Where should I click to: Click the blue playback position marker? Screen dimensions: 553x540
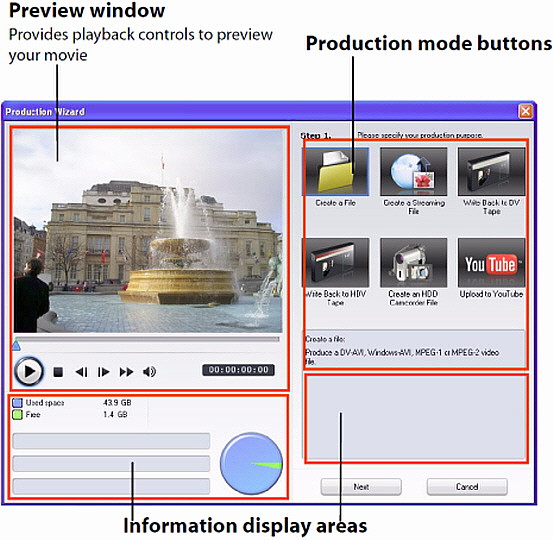(16, 345)
